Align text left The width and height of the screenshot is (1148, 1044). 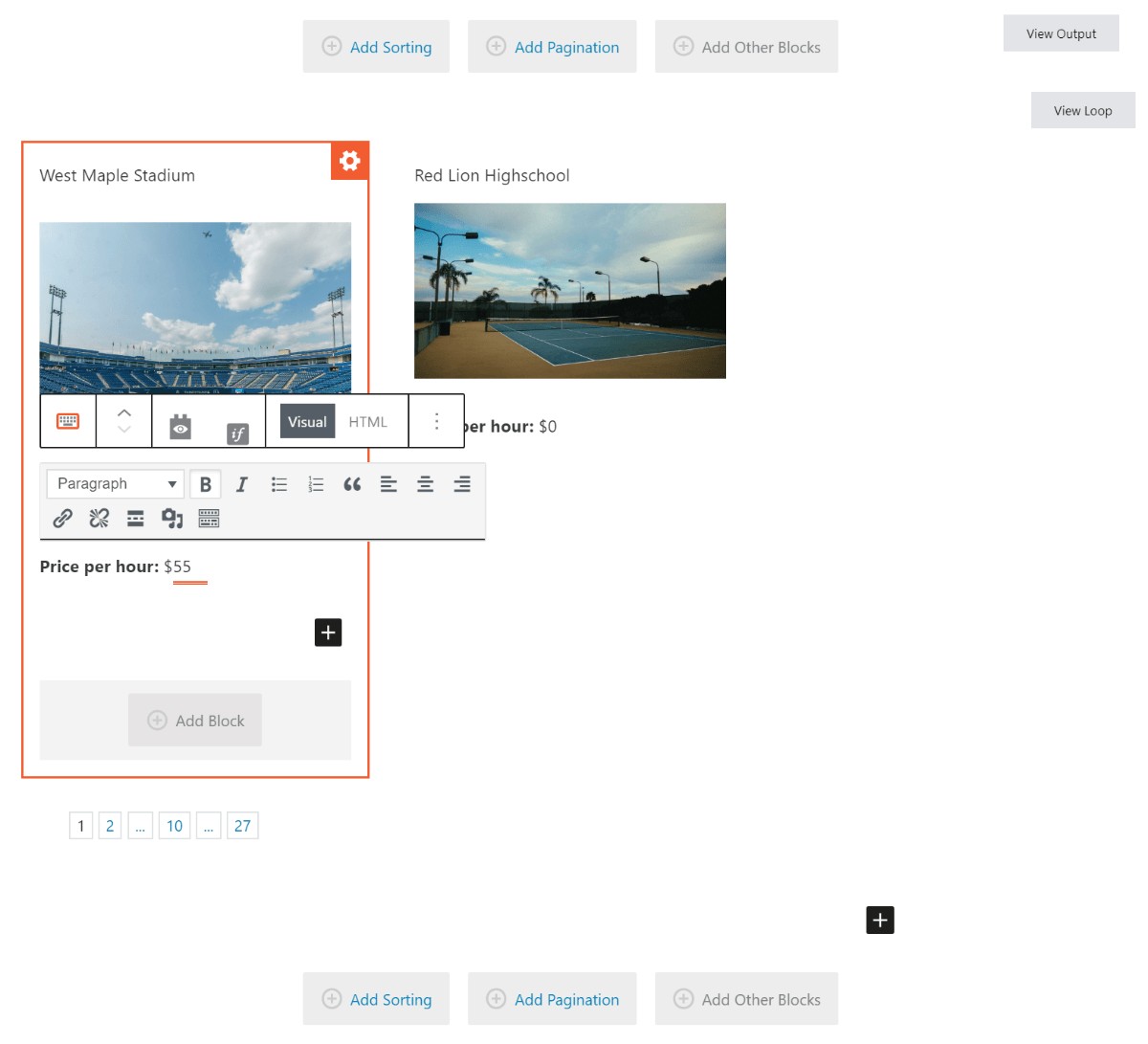point(388,484)
